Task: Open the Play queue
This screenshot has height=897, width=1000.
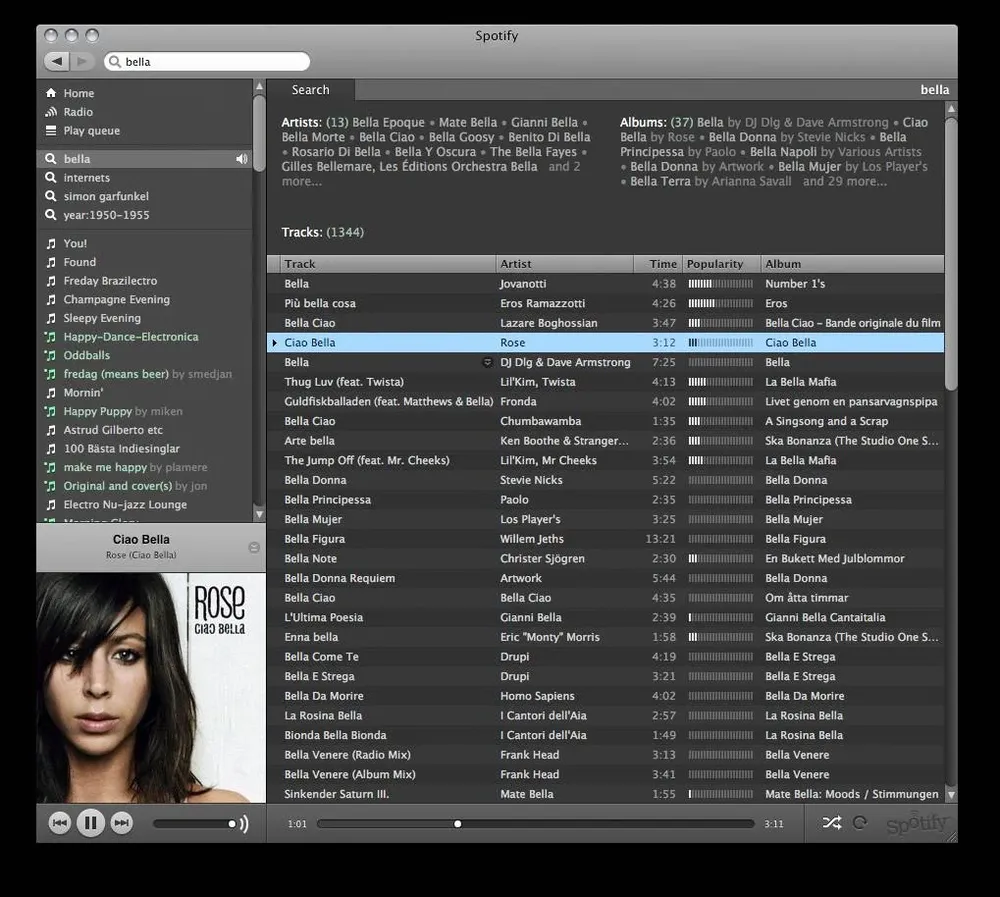Action: click(91, 131)
